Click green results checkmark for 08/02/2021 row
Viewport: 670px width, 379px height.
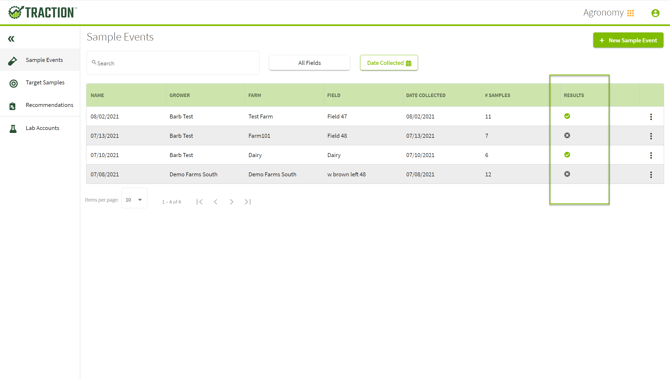pos(567,116)
